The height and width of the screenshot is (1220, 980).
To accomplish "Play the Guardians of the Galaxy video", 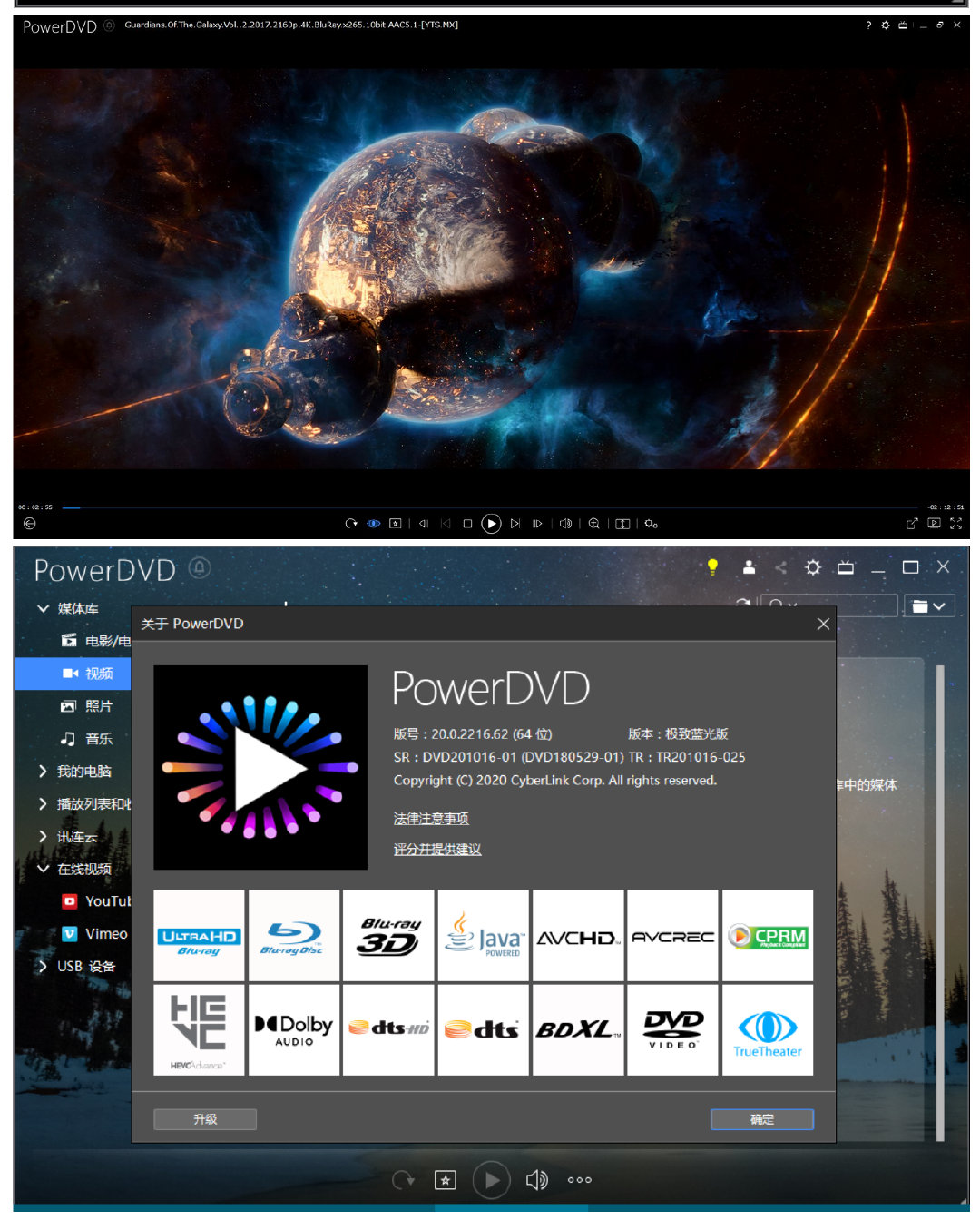I will 491,524.
